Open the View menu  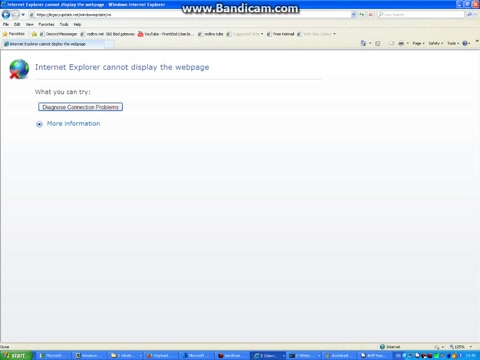click(x=29, y=24)
